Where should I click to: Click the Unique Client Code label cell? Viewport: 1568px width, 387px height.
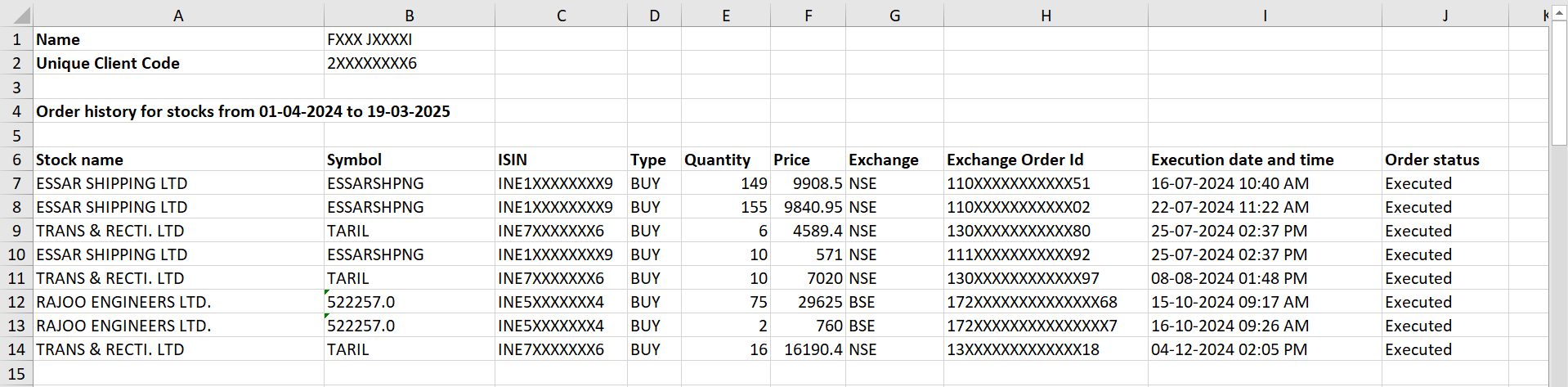coord(178,63)
